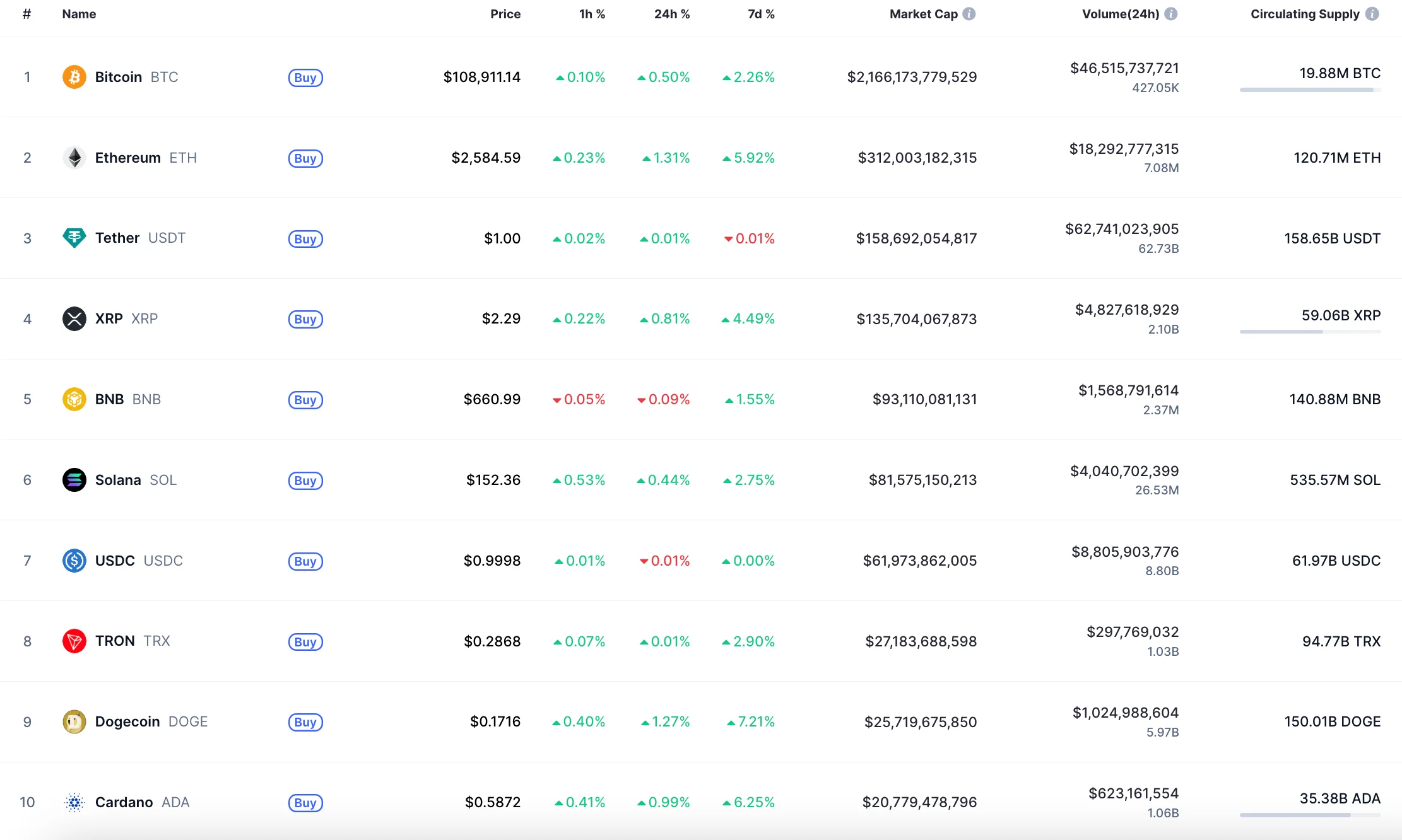Click the Dogecoin logo icon
The image size is (1402, 840).
74,721
